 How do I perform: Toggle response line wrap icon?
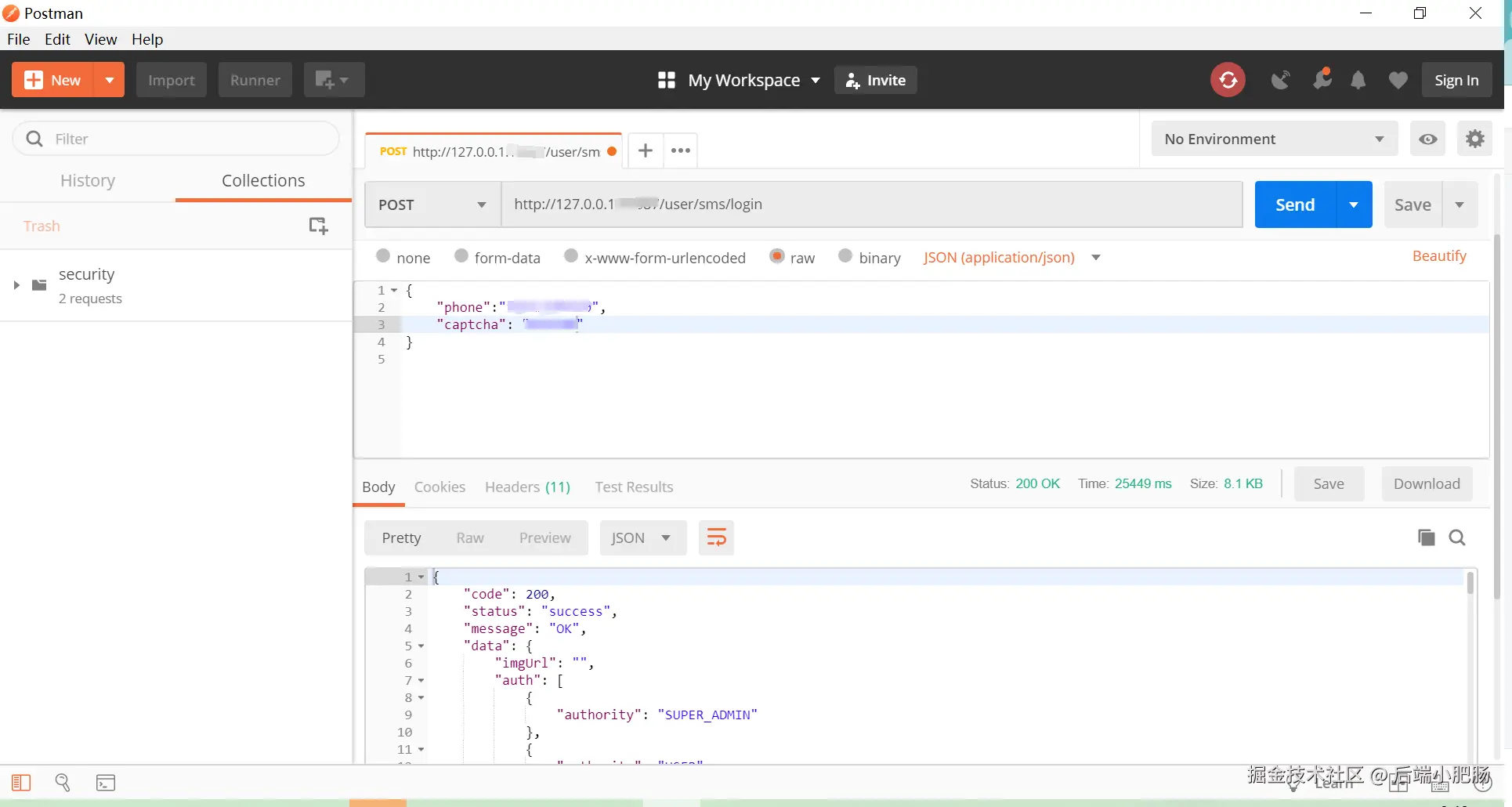(716, 537)
